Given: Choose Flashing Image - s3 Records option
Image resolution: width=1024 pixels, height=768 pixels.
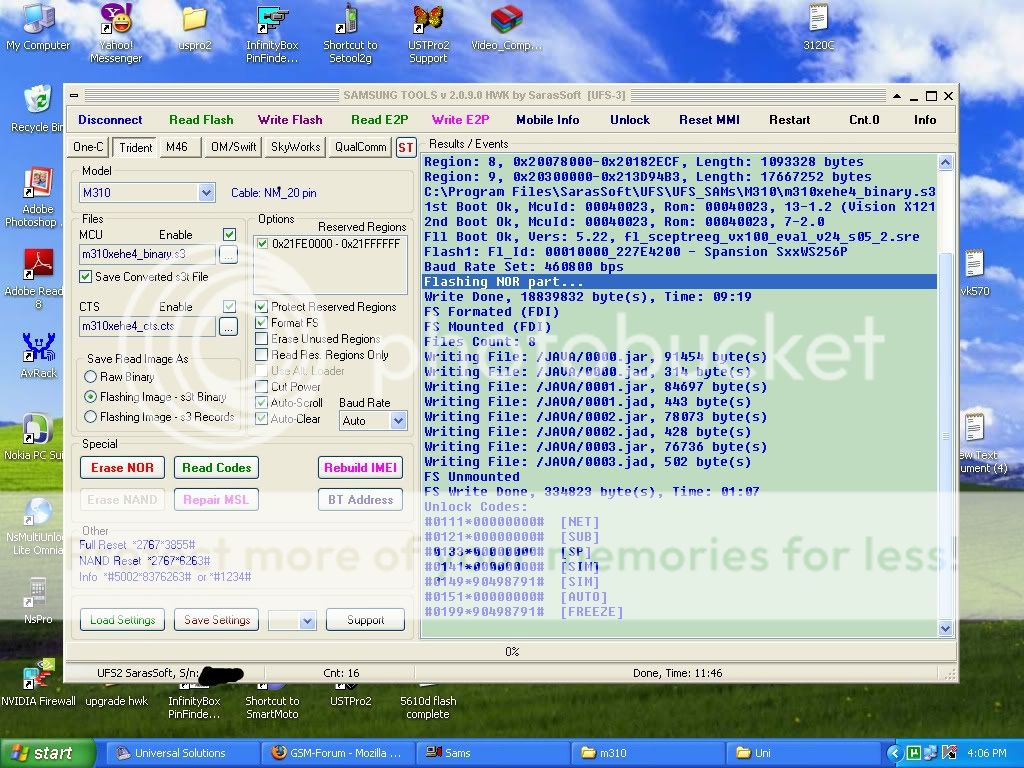Looking at the screenshot, I should coord(90,417).
